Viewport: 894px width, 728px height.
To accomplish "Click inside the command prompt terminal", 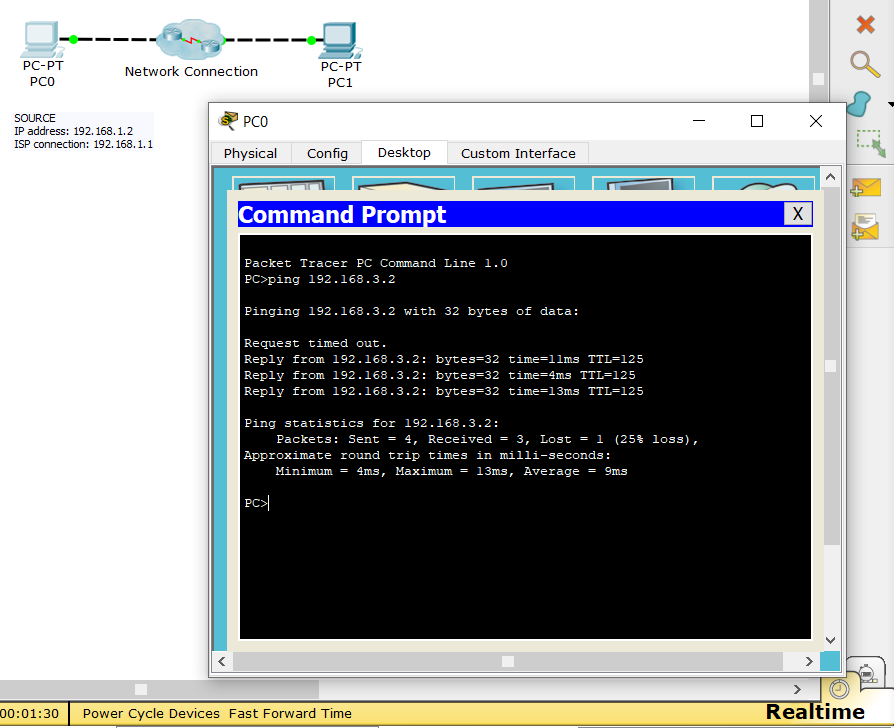I will [x=525, y=437].
